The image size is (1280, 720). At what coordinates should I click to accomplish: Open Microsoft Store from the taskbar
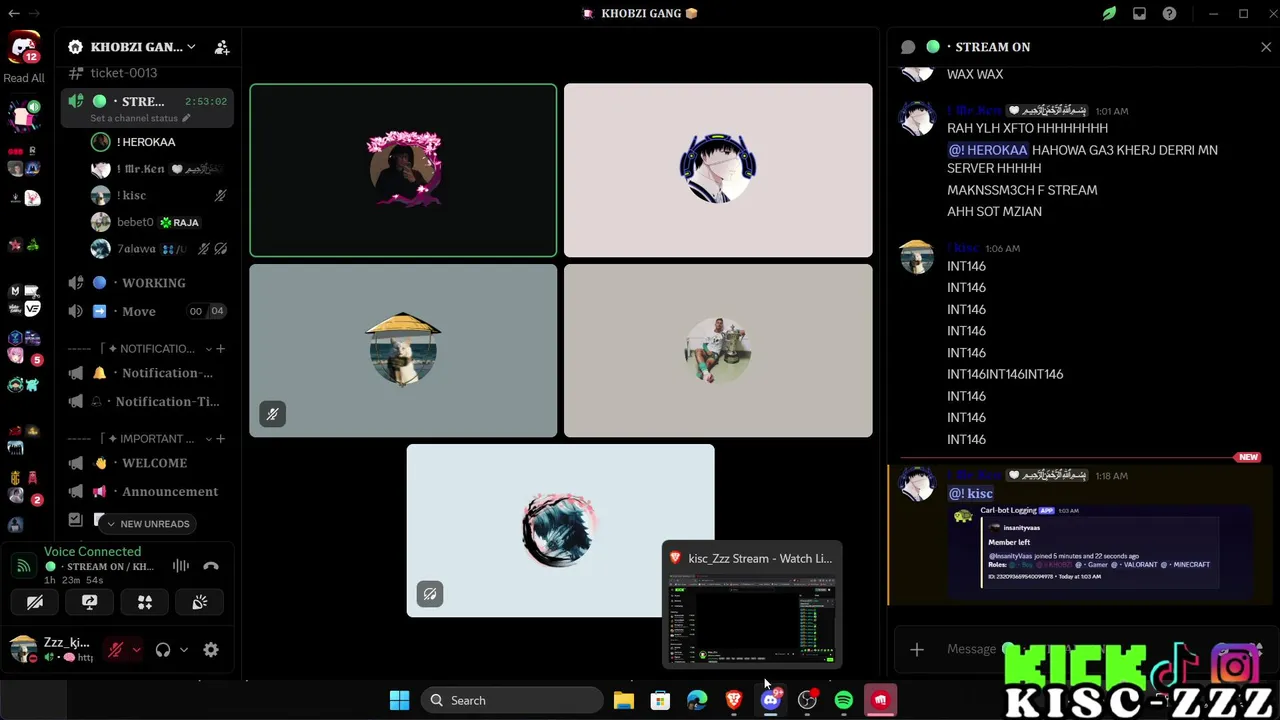pyautogui.click(x=660, y=701)
